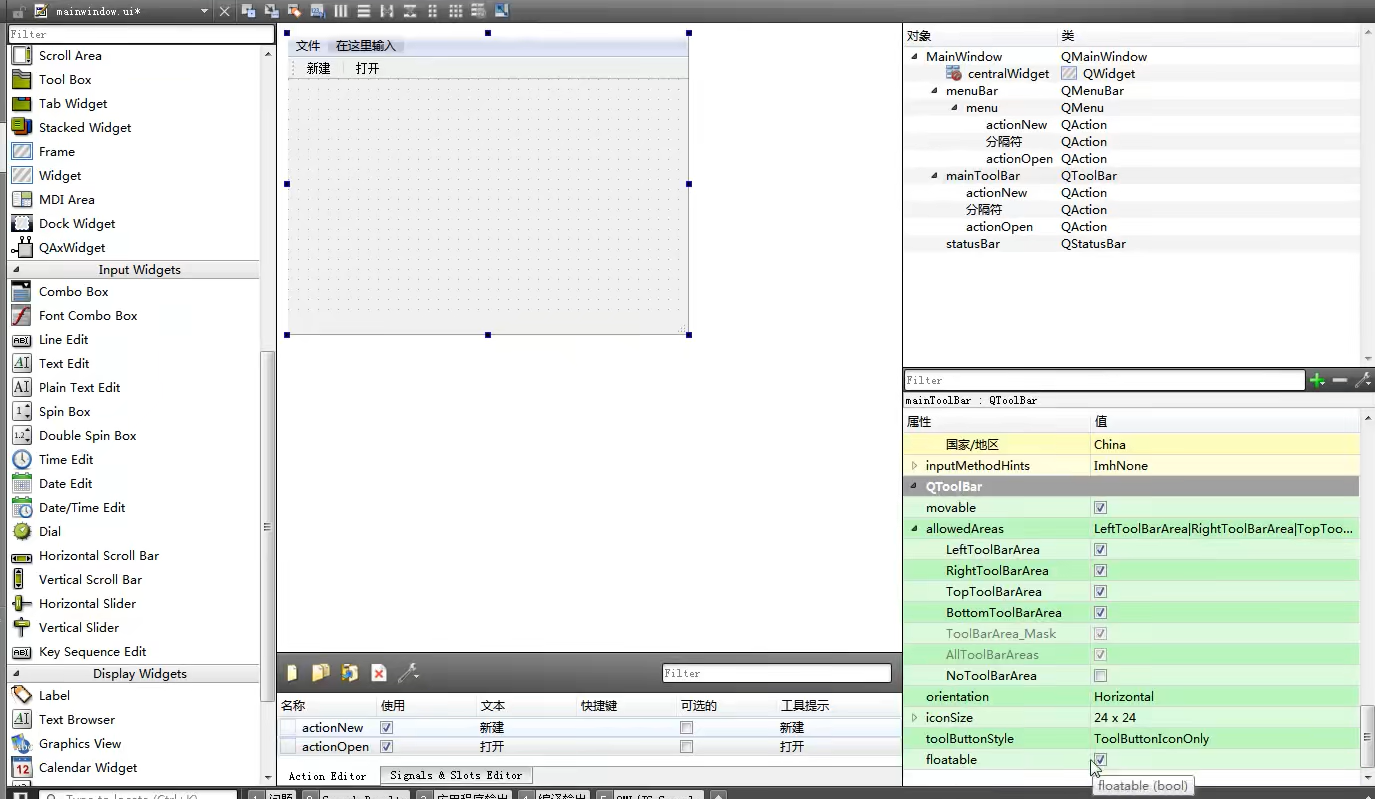
Task: Apply Lay Out Horizontally from top toolbar
Action: pyautogui.click(x=340, y=11)
